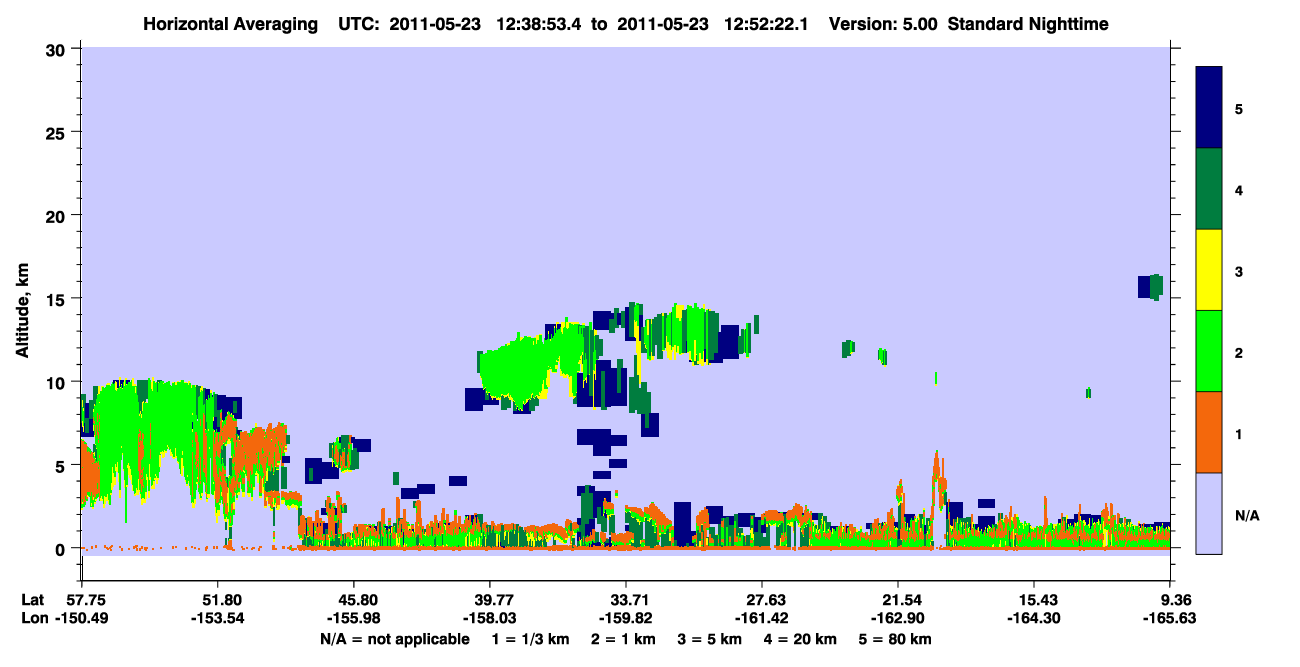
Task: Click the '3 = 5 km' legend text
Action: click(x=711, y=639)
